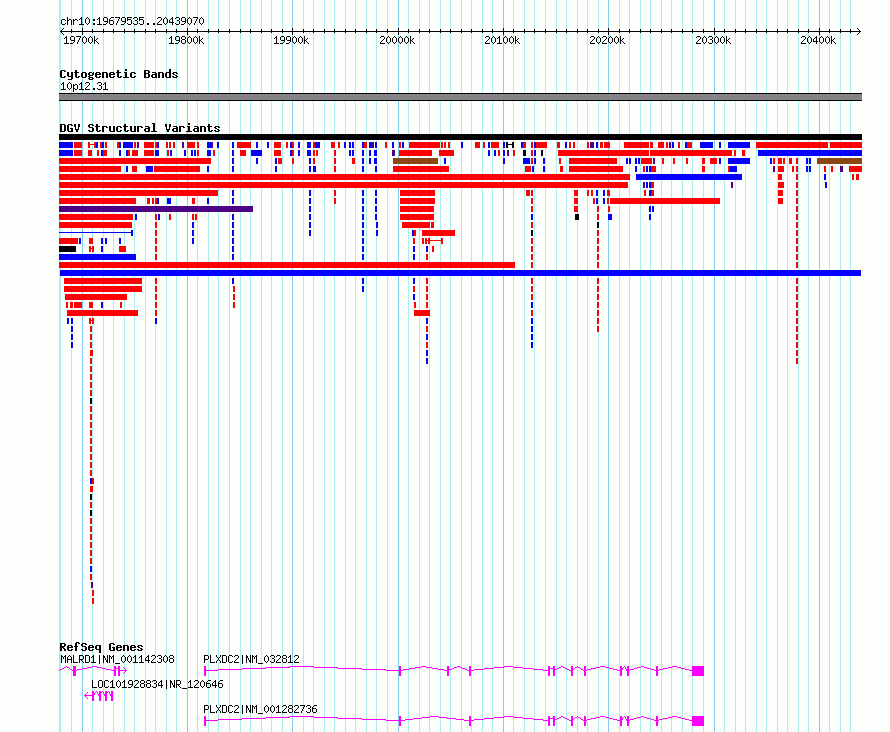Select the 20100k scale label

coord(502,40)
